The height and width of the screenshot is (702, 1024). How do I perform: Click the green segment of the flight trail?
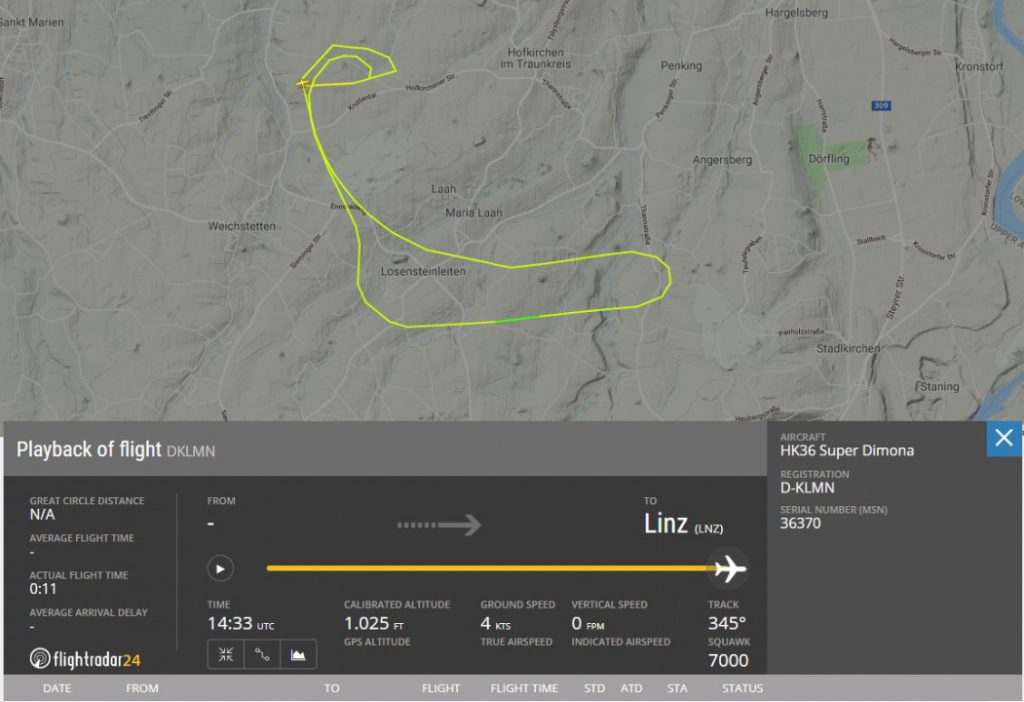[x=516, y=319]
